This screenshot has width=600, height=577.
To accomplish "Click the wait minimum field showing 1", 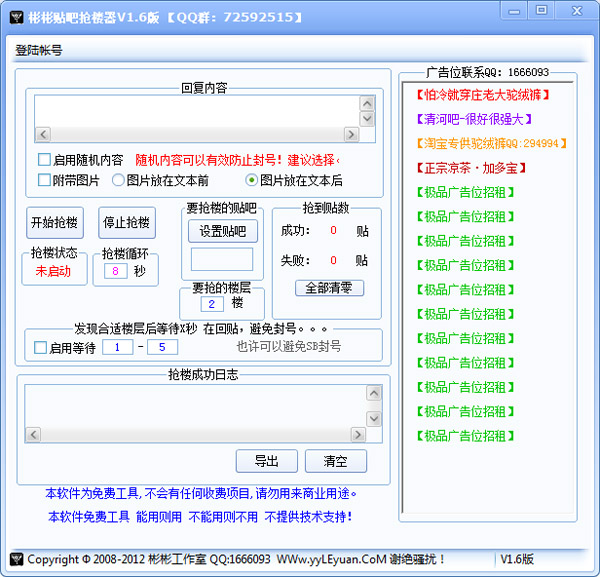I will pos(117,347).
